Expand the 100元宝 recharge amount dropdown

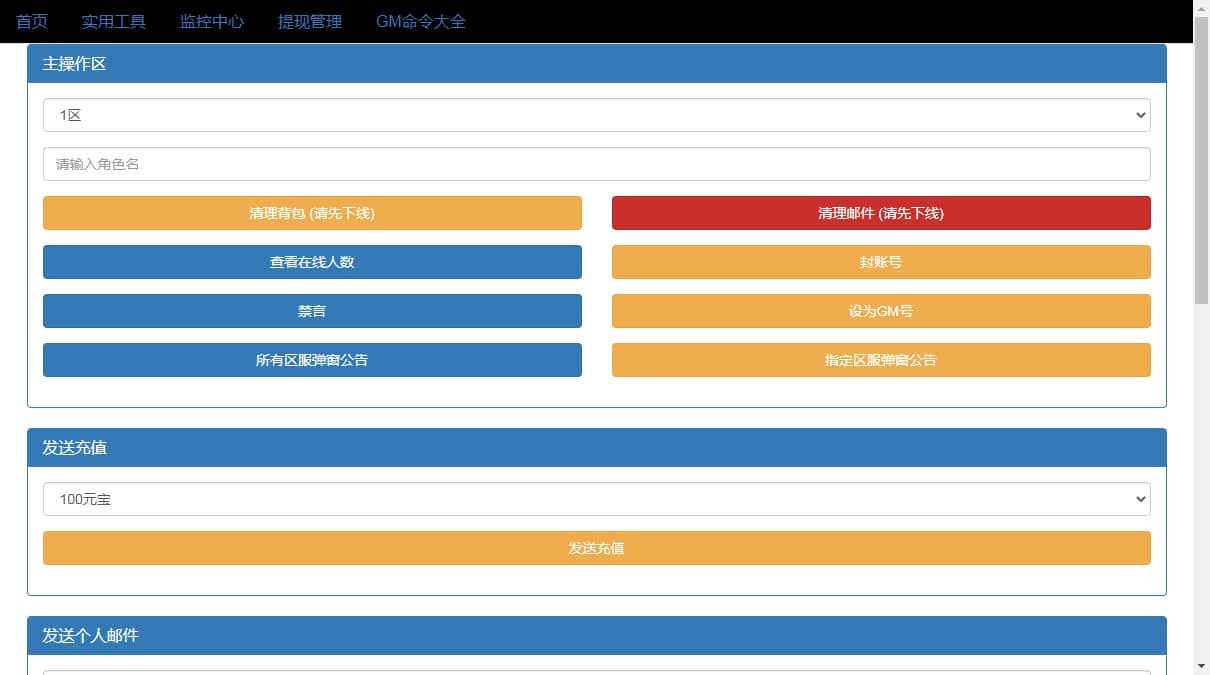click(x=596, y=499)
